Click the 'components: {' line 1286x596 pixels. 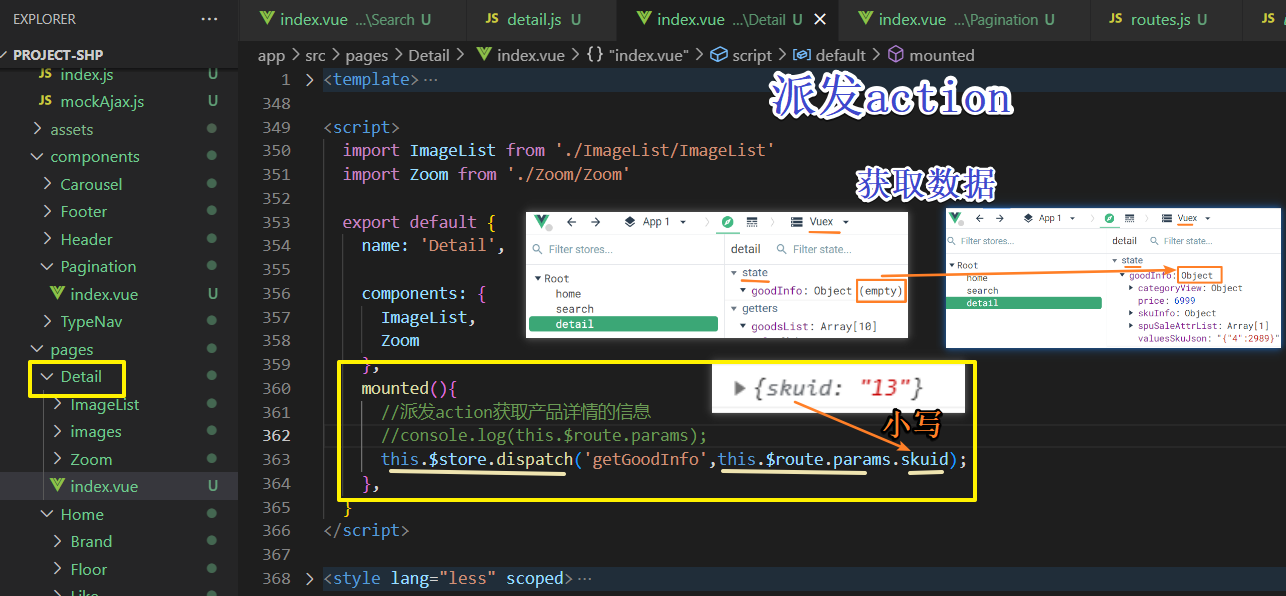pos(424,294)
